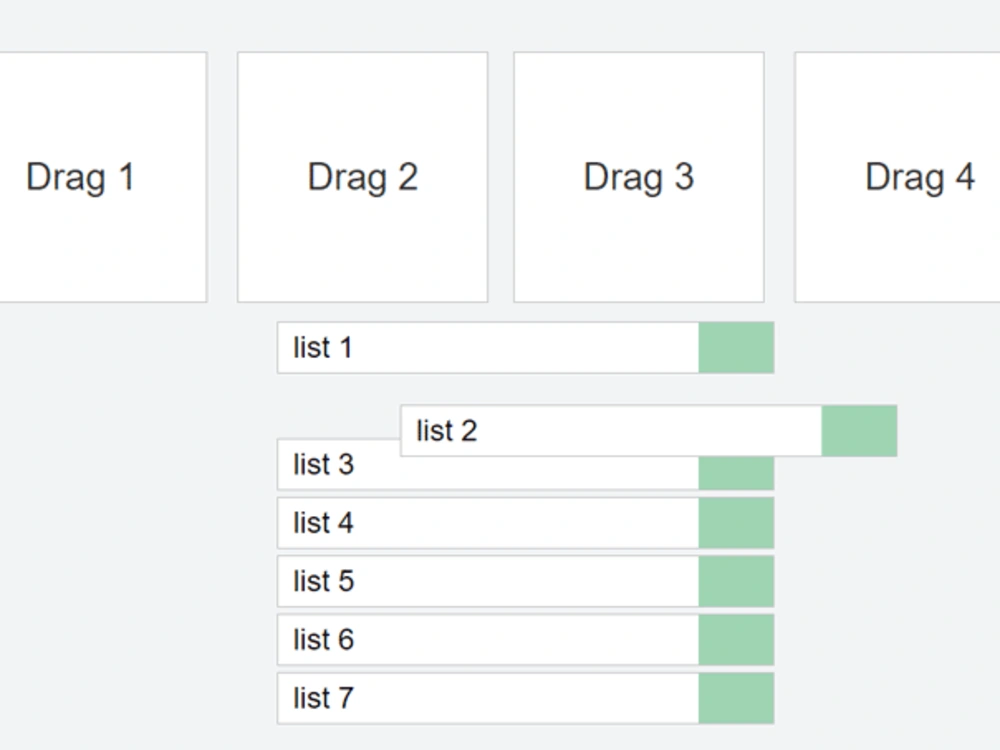This screenshot has width=1000, height=750.
Task: Select the list 6 row
Action: 526,640
